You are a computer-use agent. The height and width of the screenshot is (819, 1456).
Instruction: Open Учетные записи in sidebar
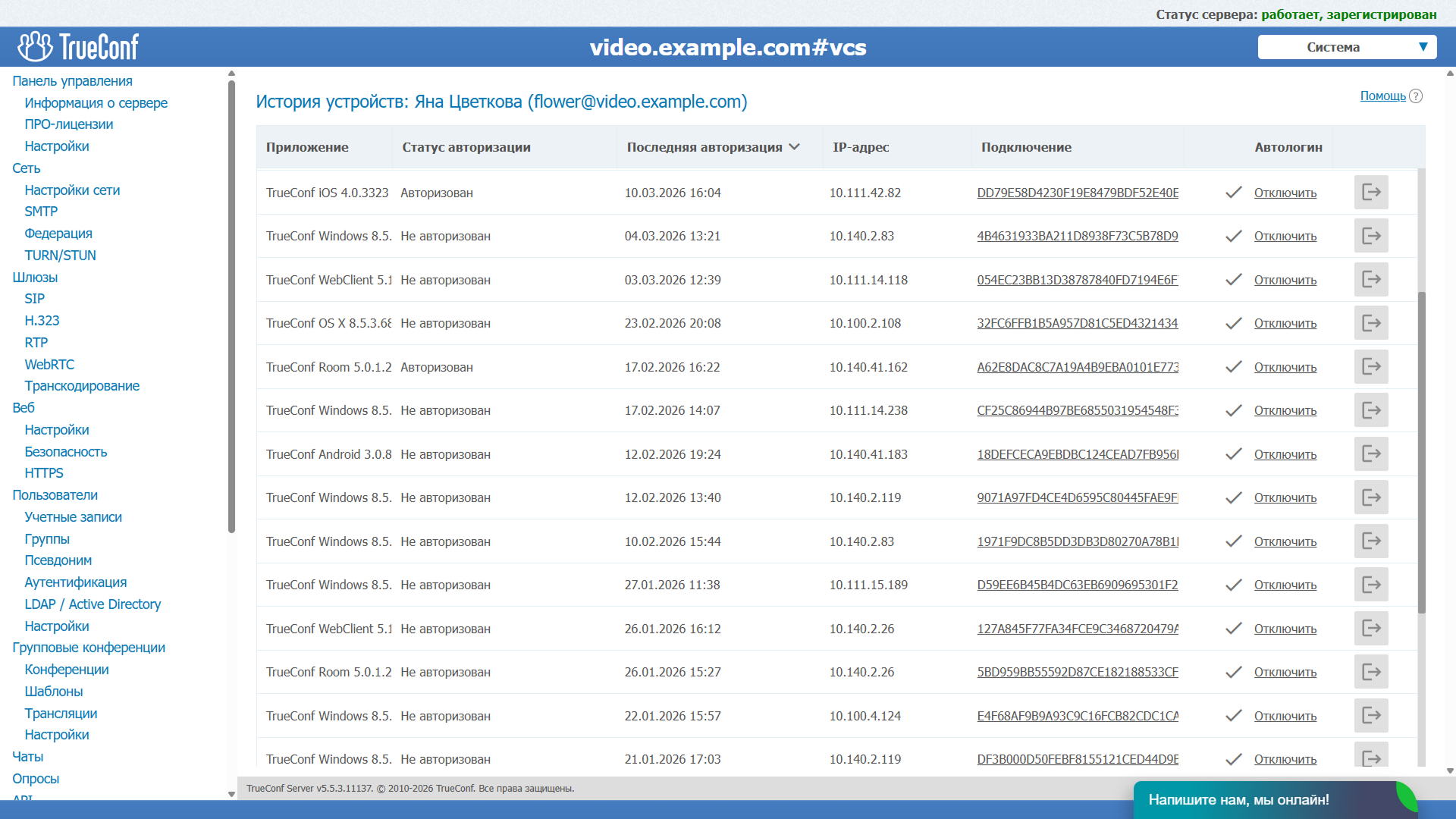[x=73, y=517]
